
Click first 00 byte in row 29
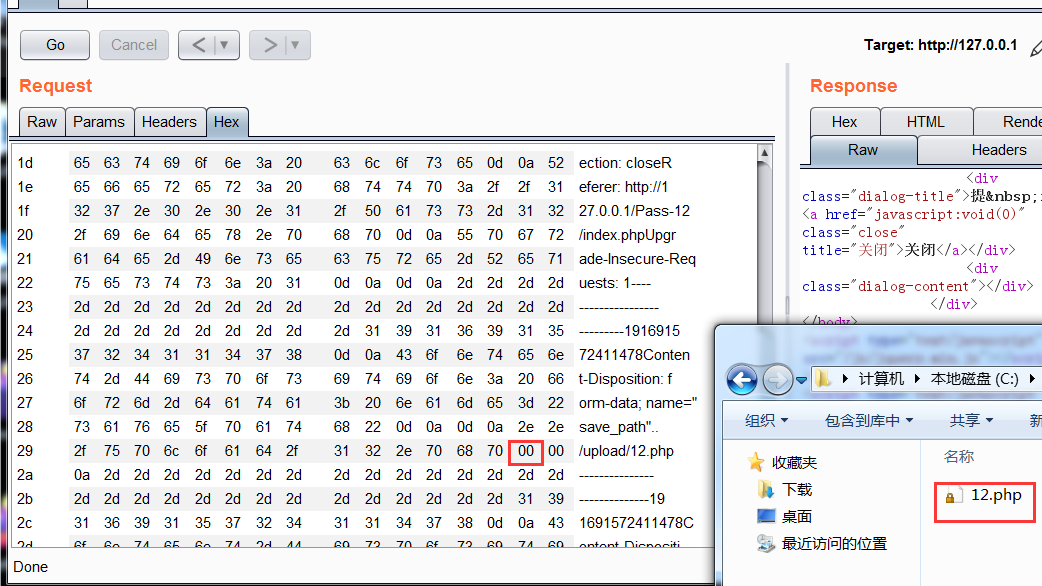pos(526,451)
